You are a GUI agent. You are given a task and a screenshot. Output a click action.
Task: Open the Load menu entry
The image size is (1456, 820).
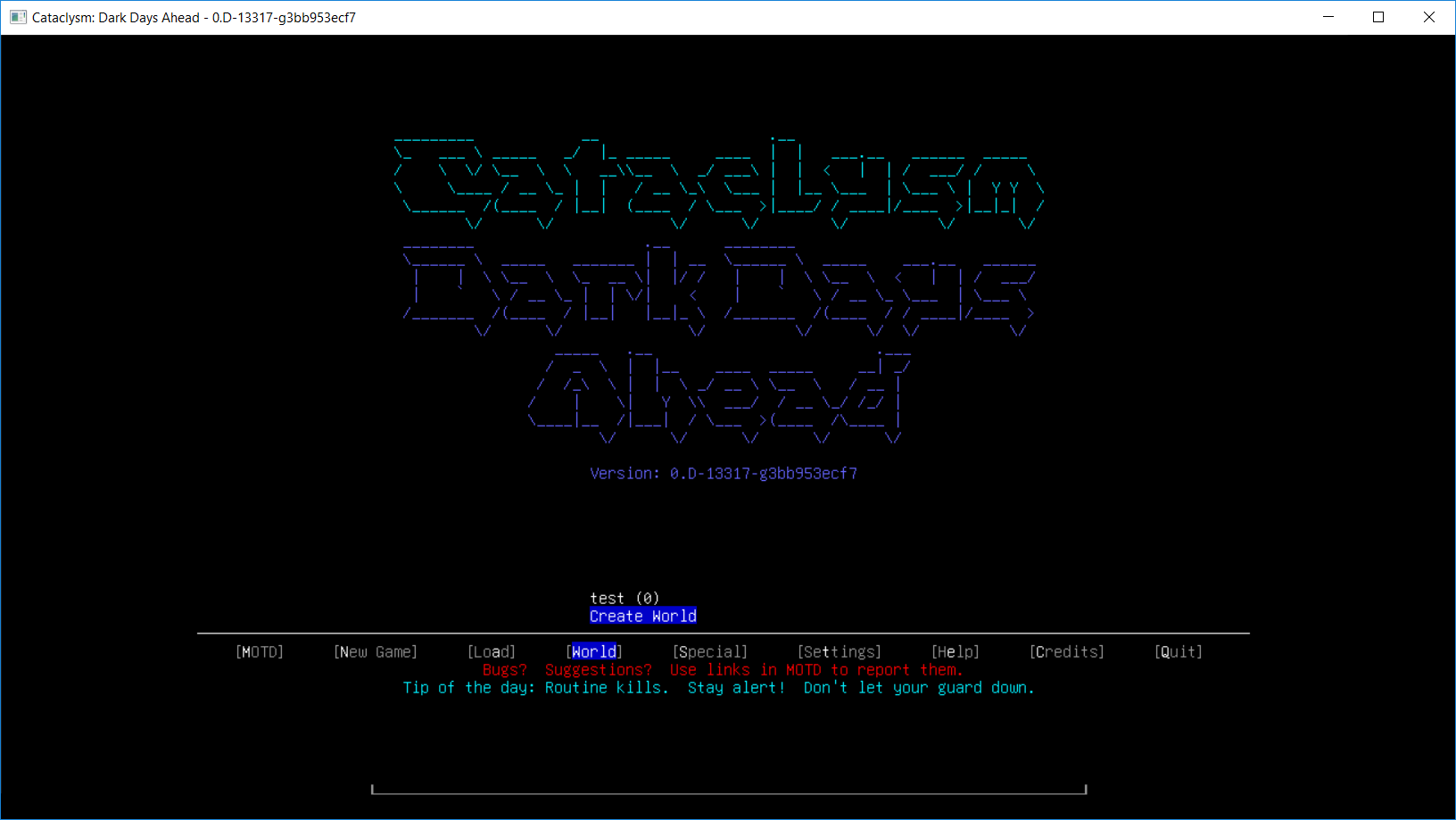click(492, 652)
